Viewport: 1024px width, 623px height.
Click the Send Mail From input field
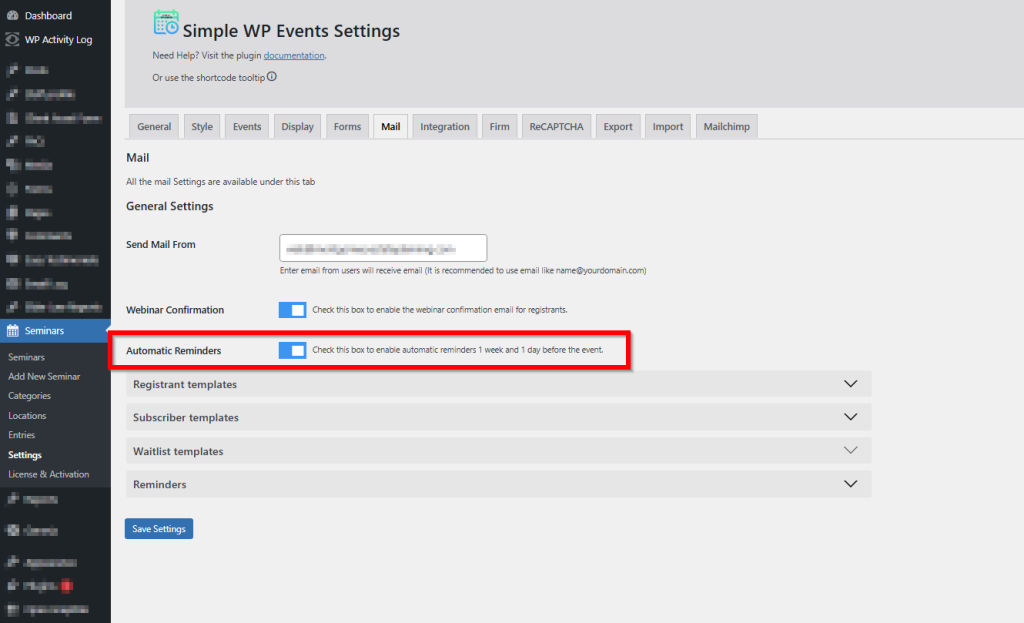click(x=383, y=248)
